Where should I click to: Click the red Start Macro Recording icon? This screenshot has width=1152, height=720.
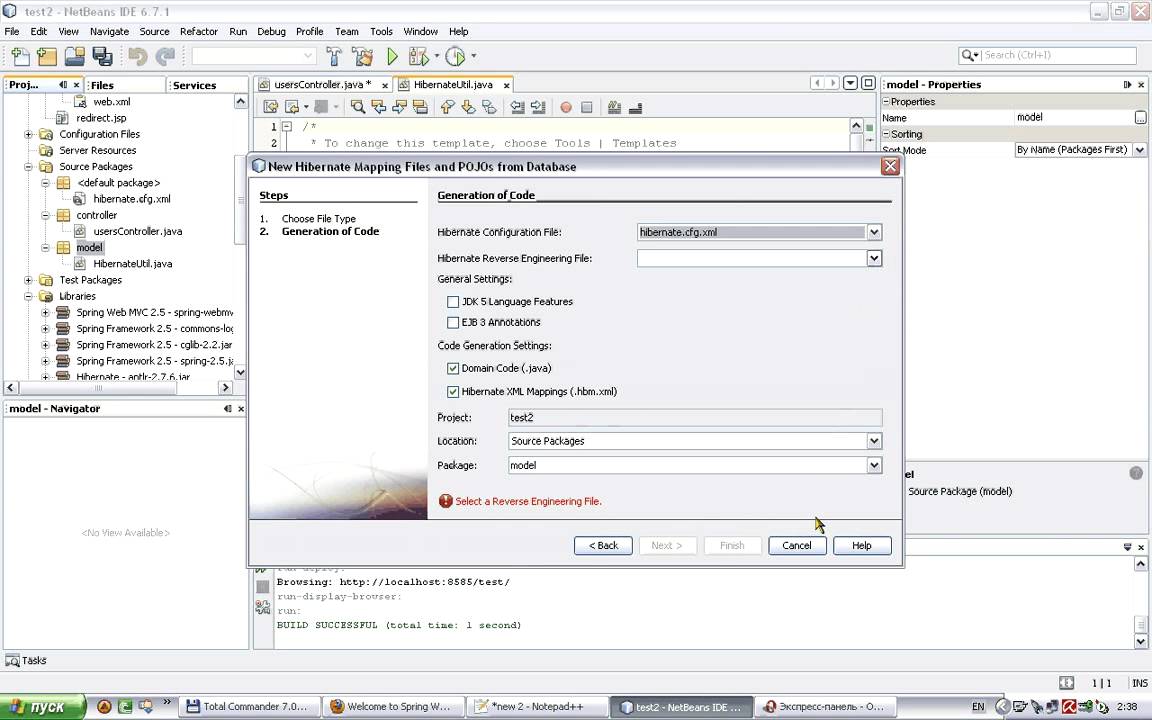[566, 107]
